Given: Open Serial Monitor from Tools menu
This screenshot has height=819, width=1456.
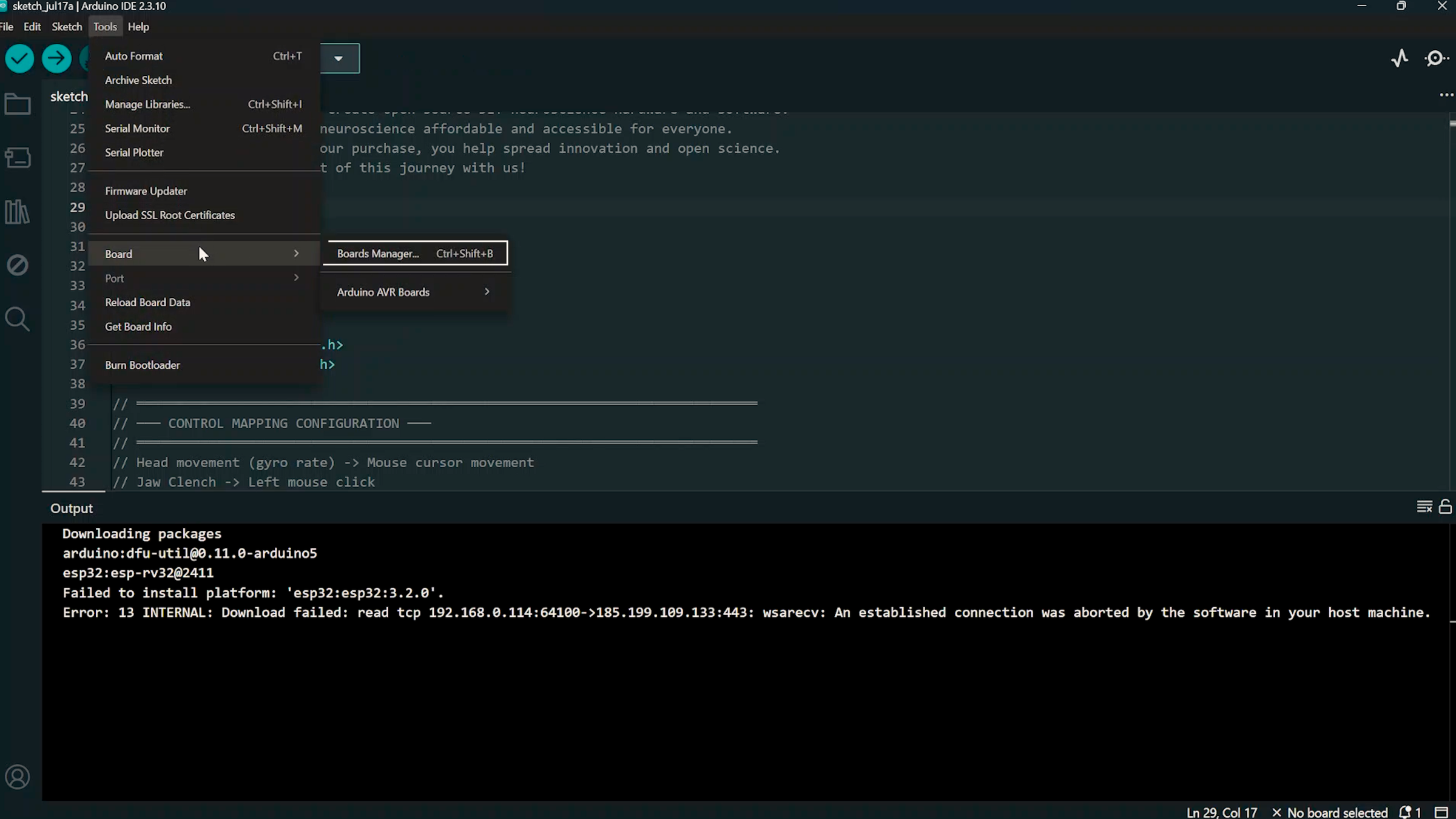Looking at the screenshot, I should (x=204, y=129).
